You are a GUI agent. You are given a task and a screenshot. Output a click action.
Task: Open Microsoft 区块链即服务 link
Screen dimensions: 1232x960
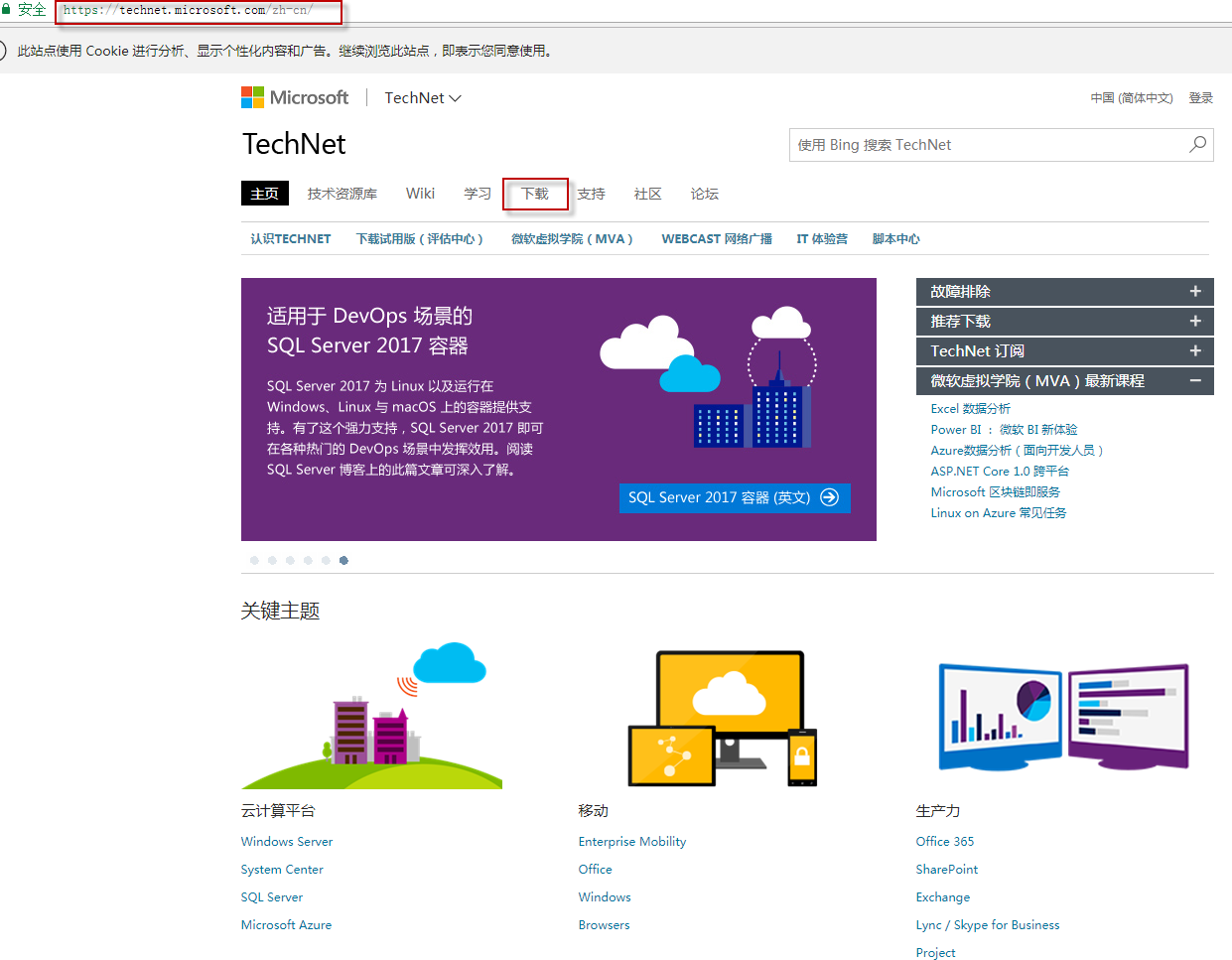[x=996, y=492]
